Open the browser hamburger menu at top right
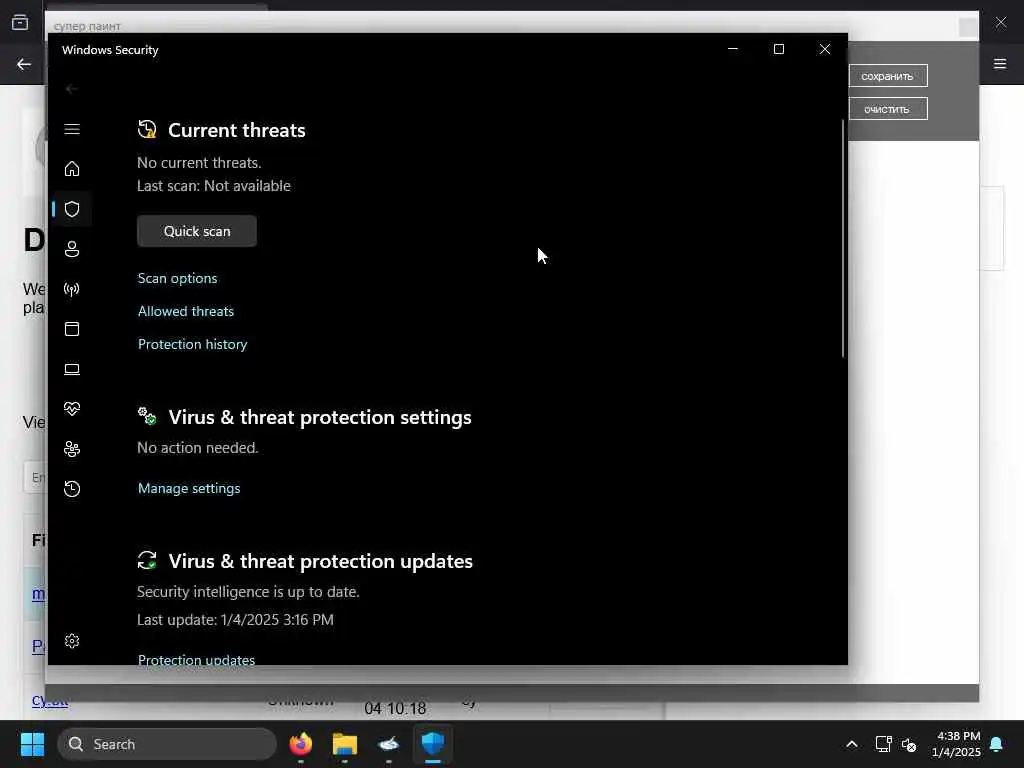The image size is (1024, 768). coord(1000,64)
